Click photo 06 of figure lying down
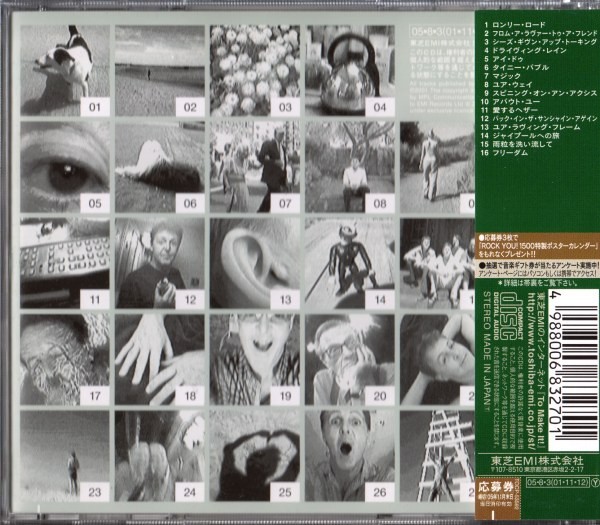 [x=160, y=167]
